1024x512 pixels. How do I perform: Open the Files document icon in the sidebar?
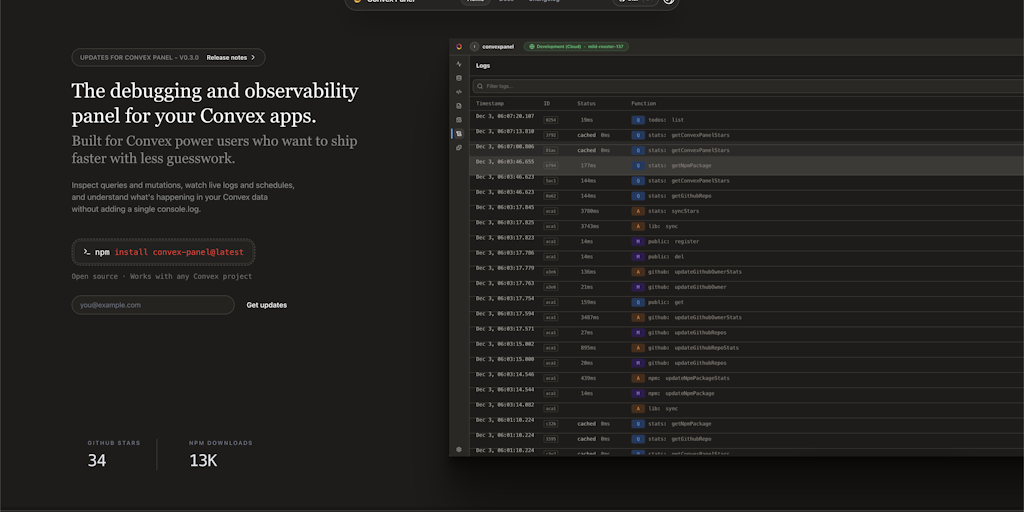click(x=459, y=106)
